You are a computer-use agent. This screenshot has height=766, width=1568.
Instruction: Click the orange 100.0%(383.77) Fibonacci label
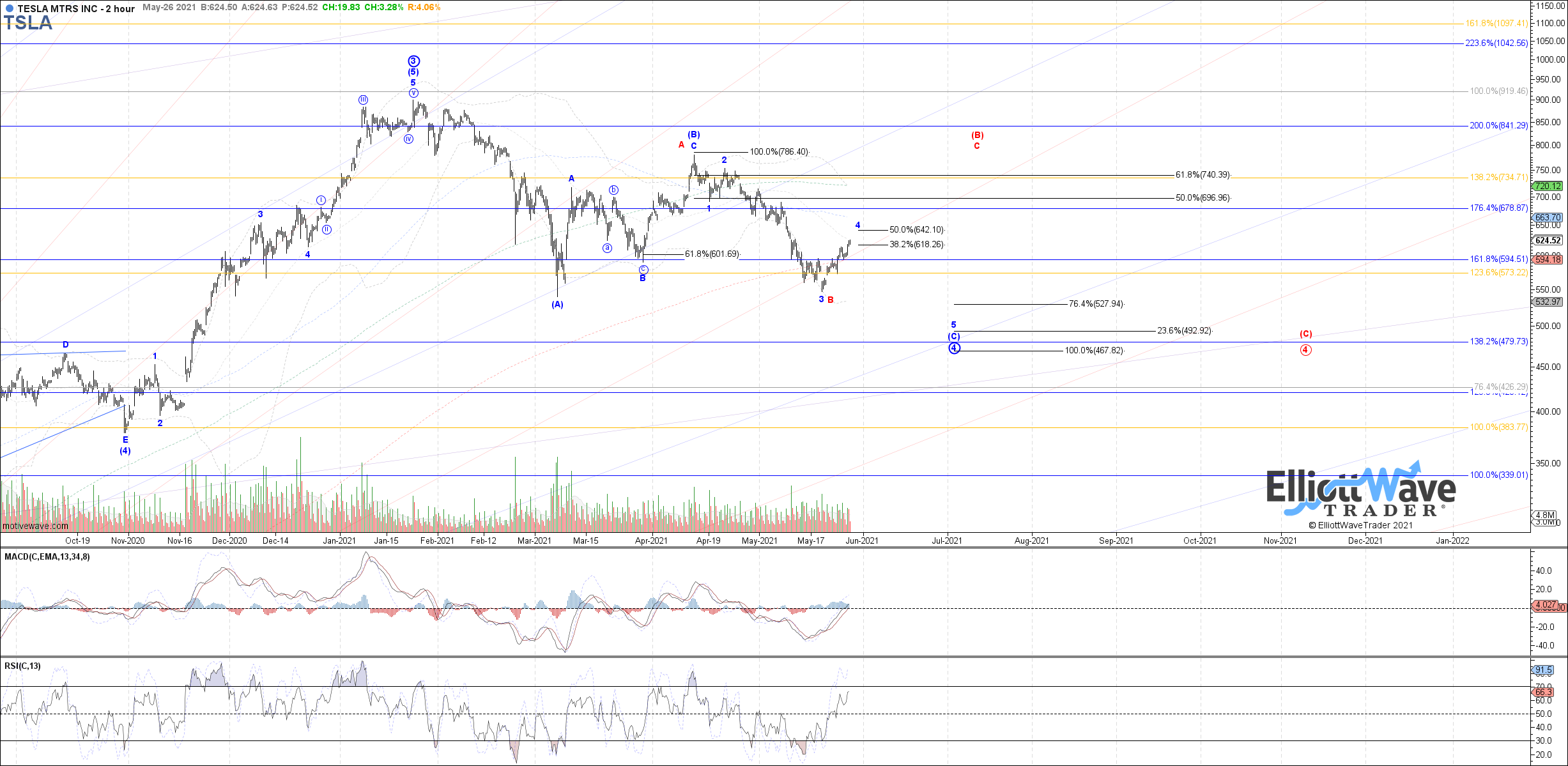click(1499, 427)
